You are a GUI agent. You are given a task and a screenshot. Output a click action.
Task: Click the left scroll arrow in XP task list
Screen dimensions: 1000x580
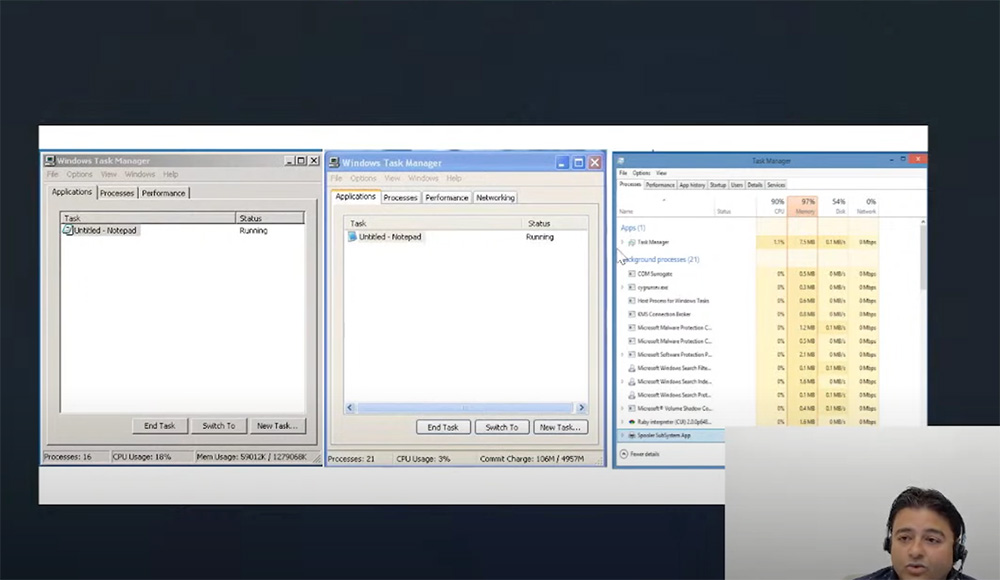pyautogui.click(x=349, y=408)
